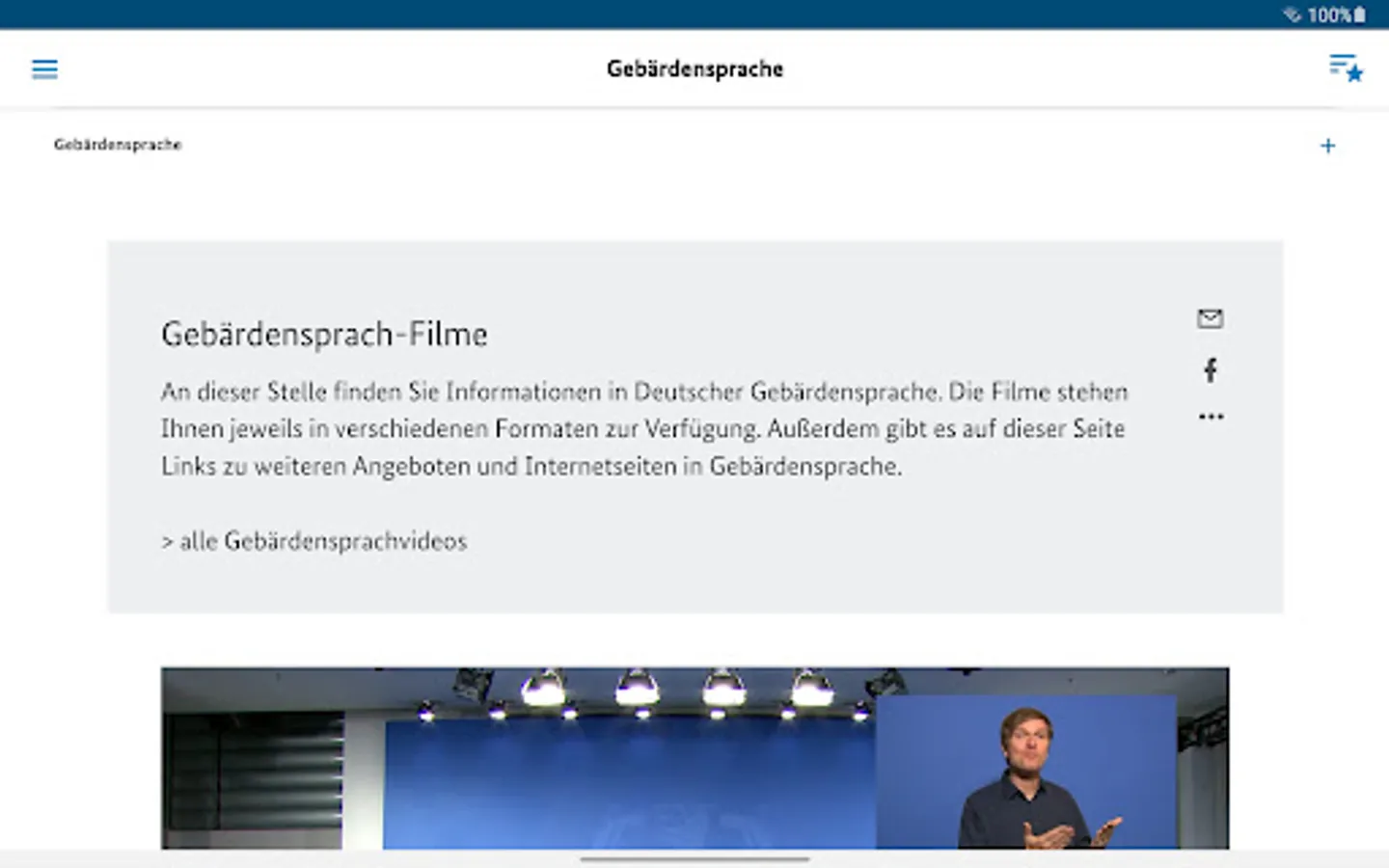Tap the 'Gebärdensprache' page title
Viewport: 1389px width, 868px height.
[x=694, y=68]
